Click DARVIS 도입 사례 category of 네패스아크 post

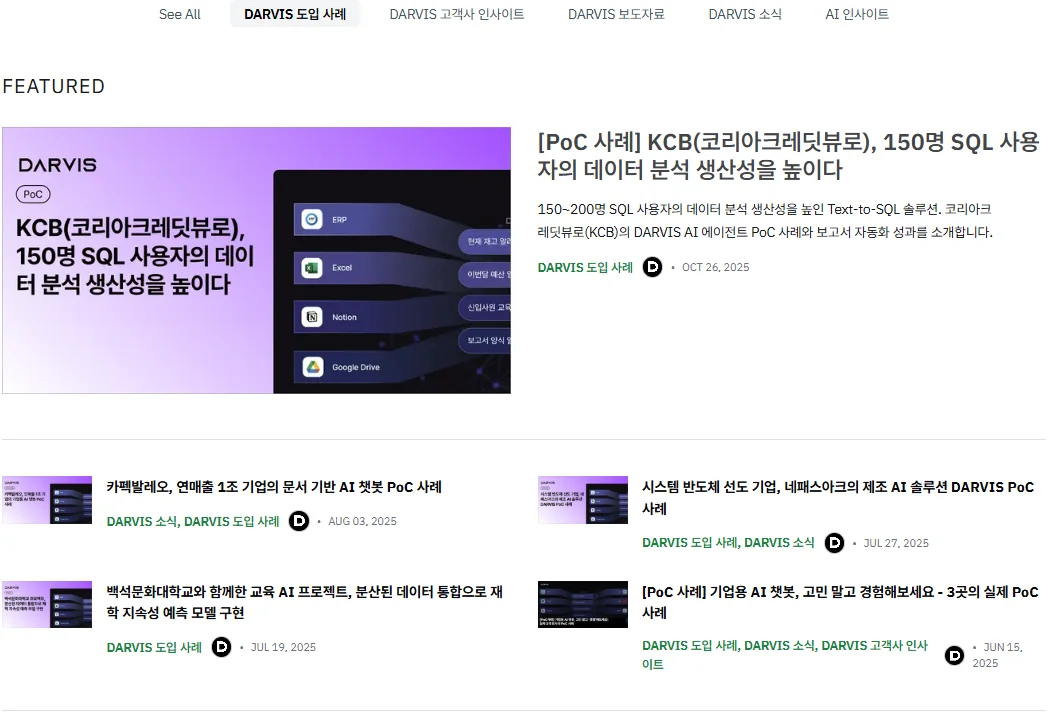[690, 543]
